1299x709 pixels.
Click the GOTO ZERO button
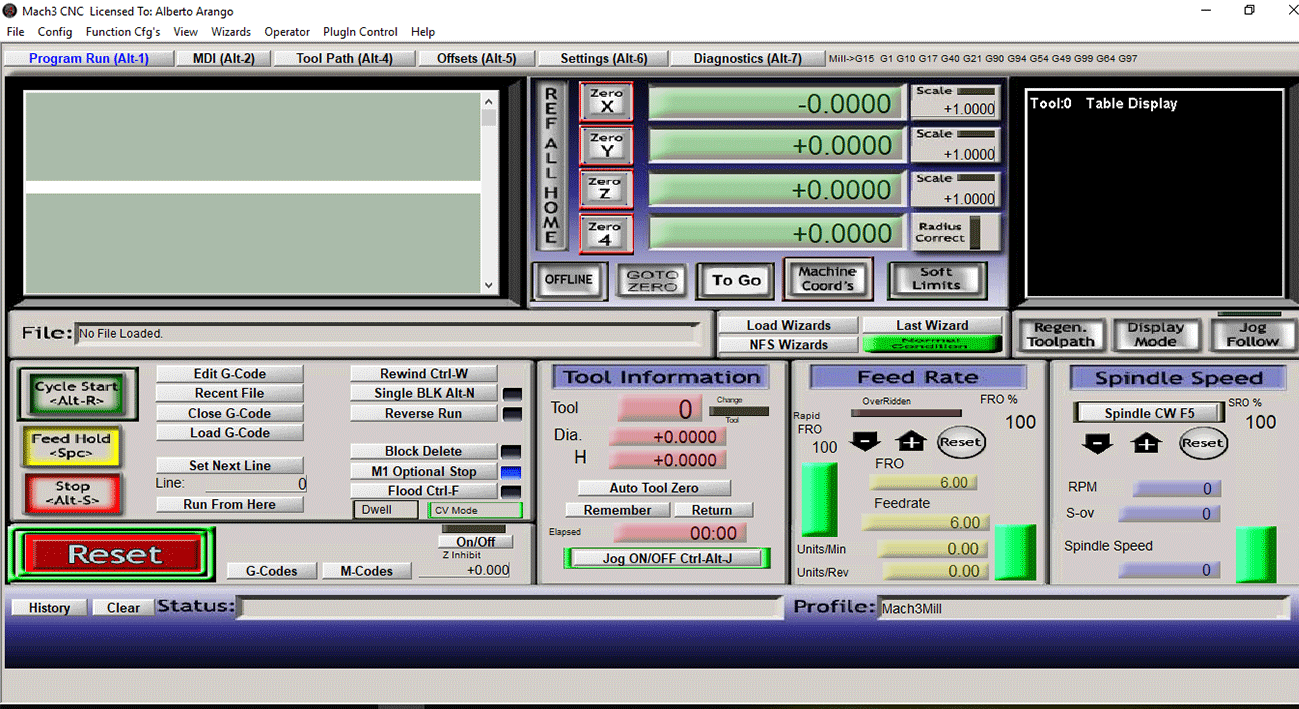click(x=653, y=280)
